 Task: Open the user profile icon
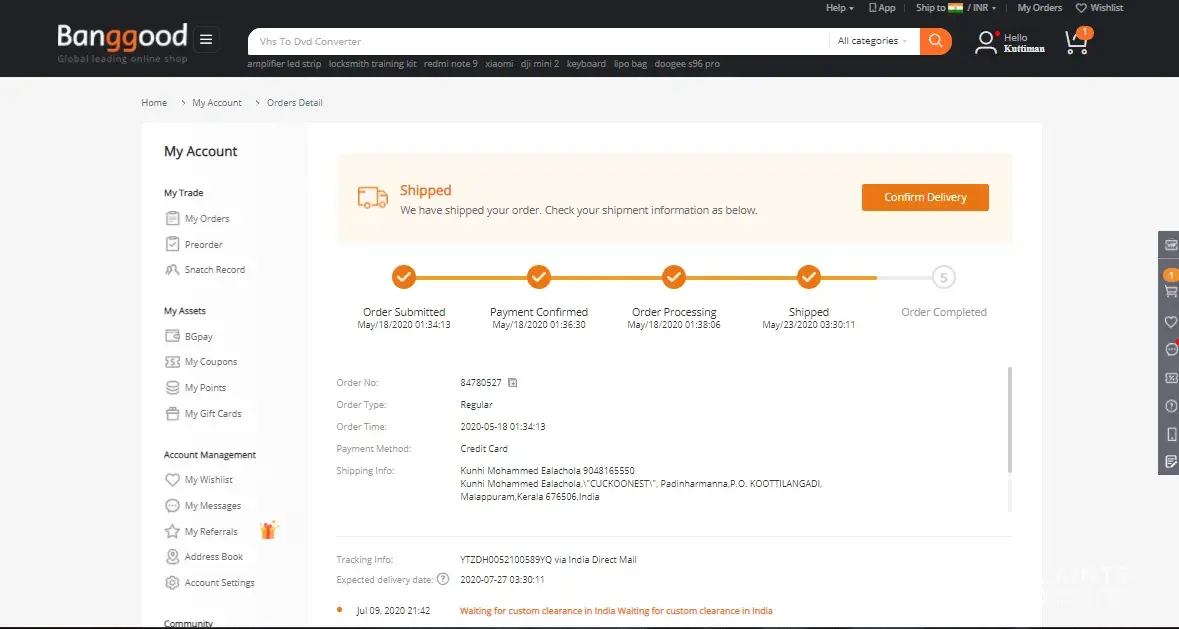tap(986, 42)
